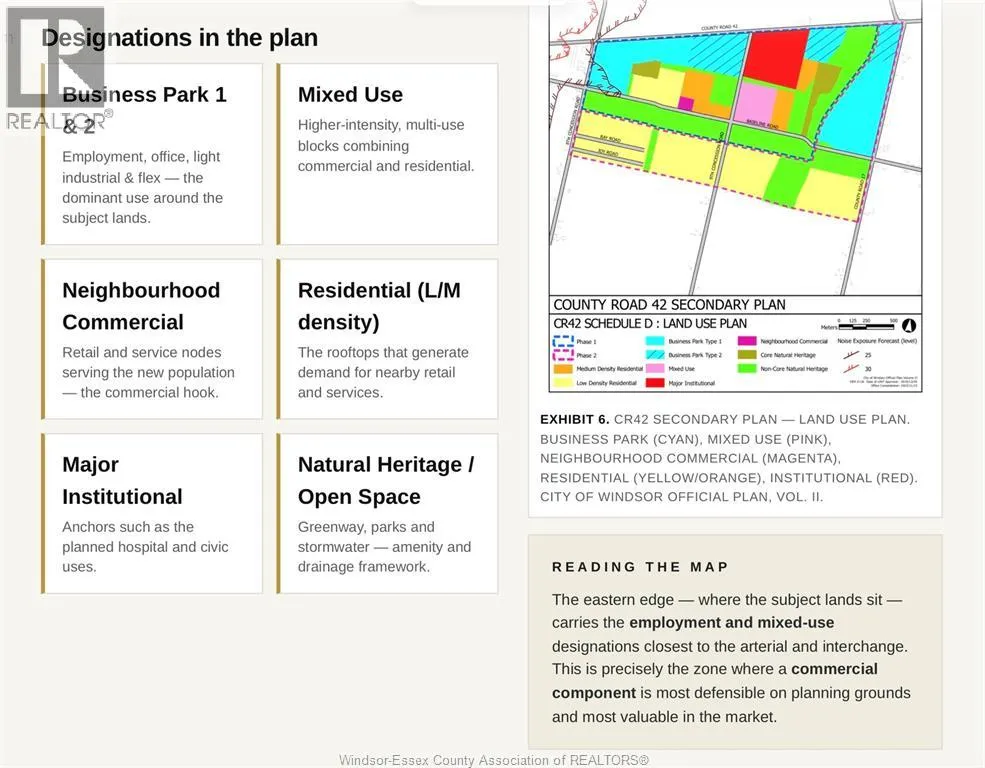Click the Reading the Map info box

pyautogui.click(x=735, y=642)
